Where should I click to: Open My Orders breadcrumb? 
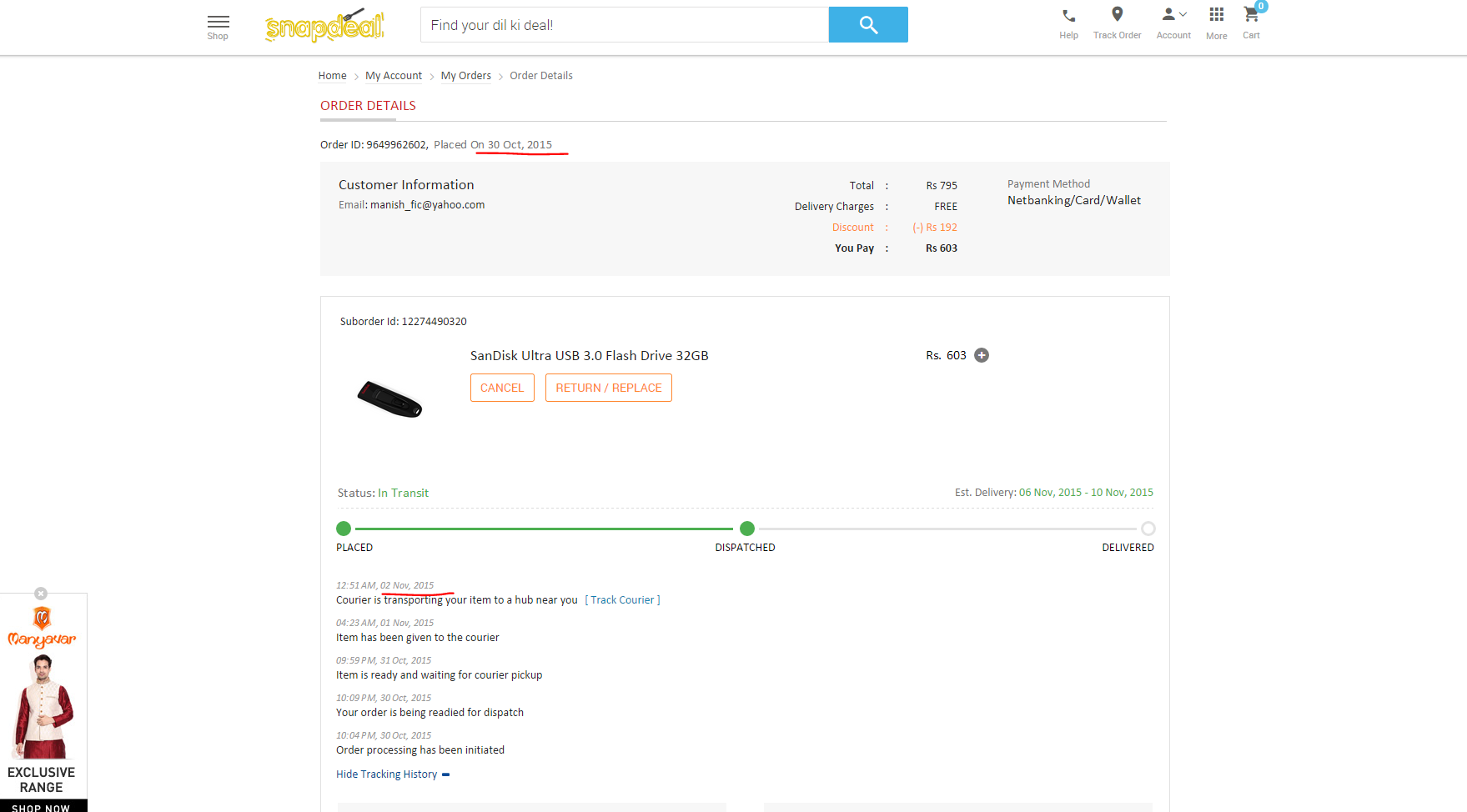tap(466, 76)
